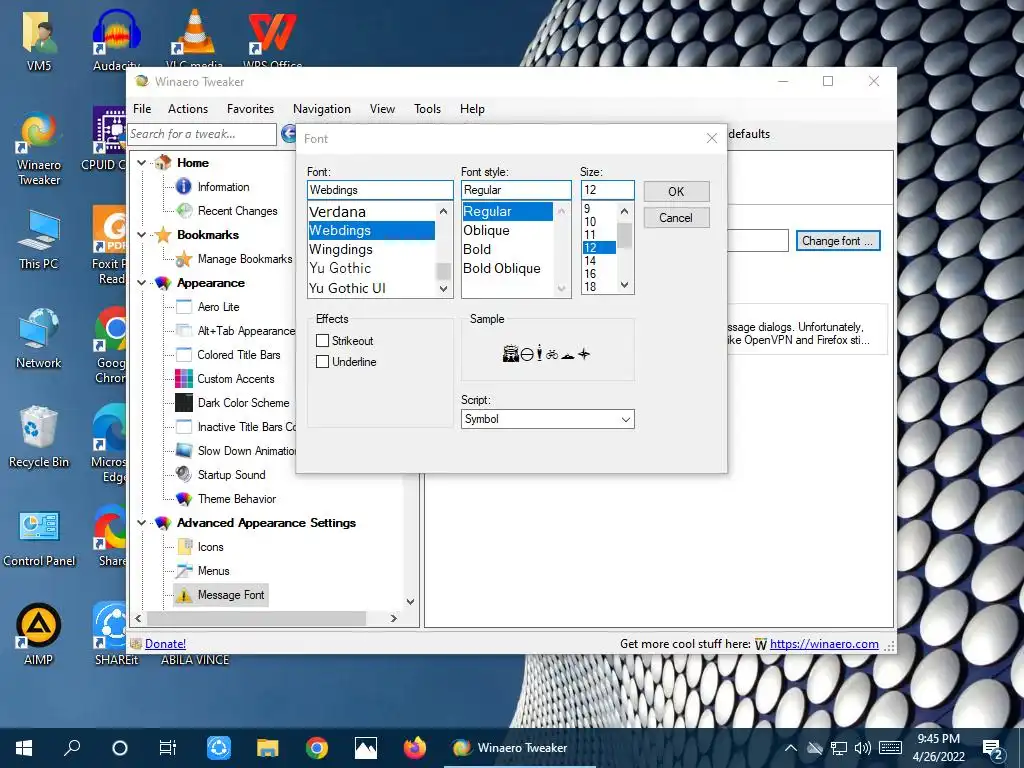Viewport: 1024px width, 768px height.
Task: Choose Oblique font style
Action: click(487, 231)
